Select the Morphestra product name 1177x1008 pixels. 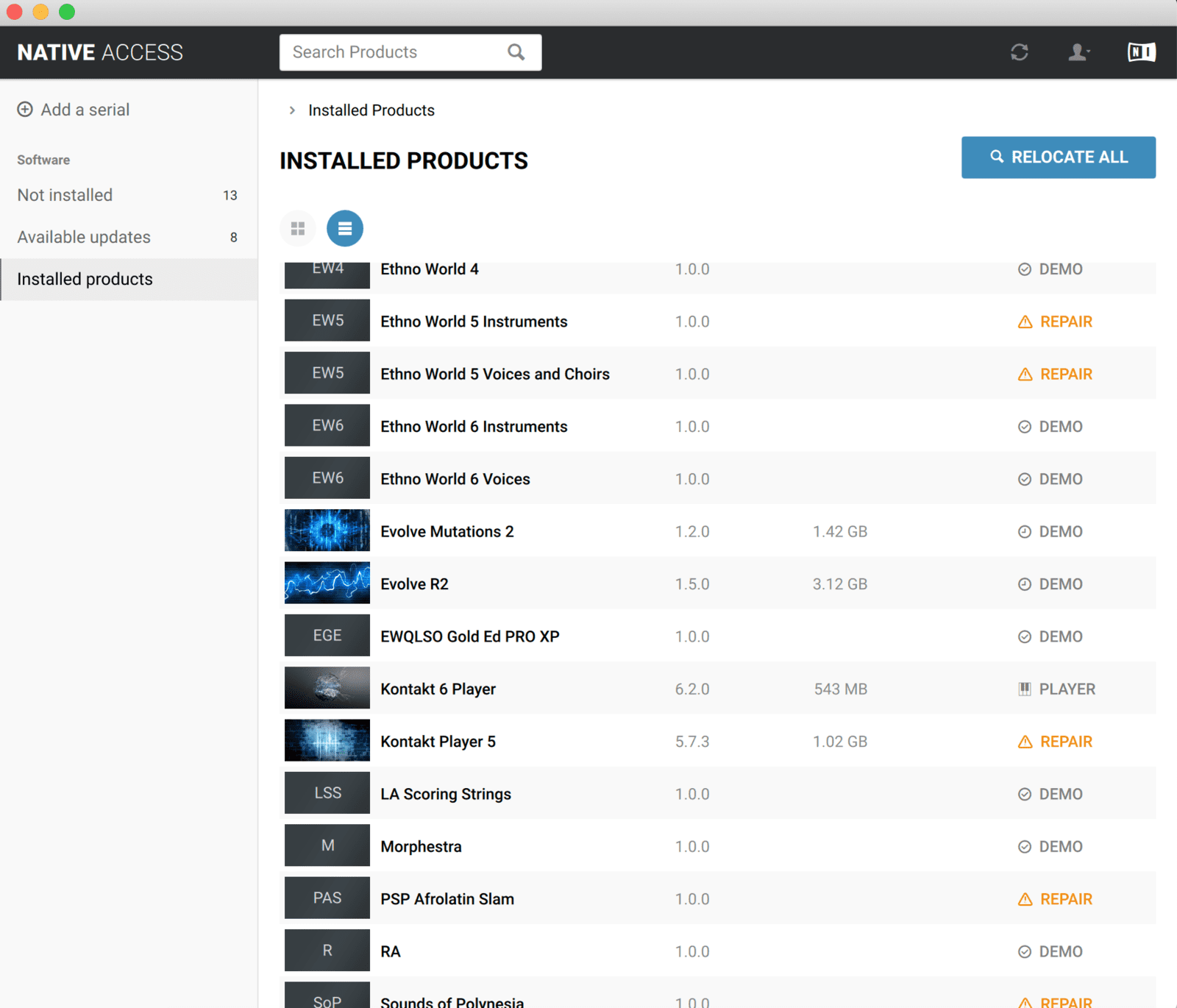coord(421,847)
